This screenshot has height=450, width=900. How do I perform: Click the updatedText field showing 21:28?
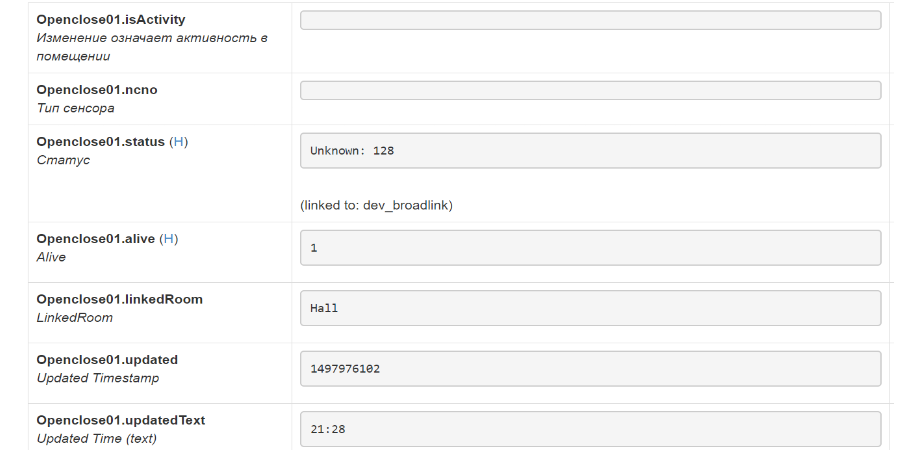click(x=590, y=428)
